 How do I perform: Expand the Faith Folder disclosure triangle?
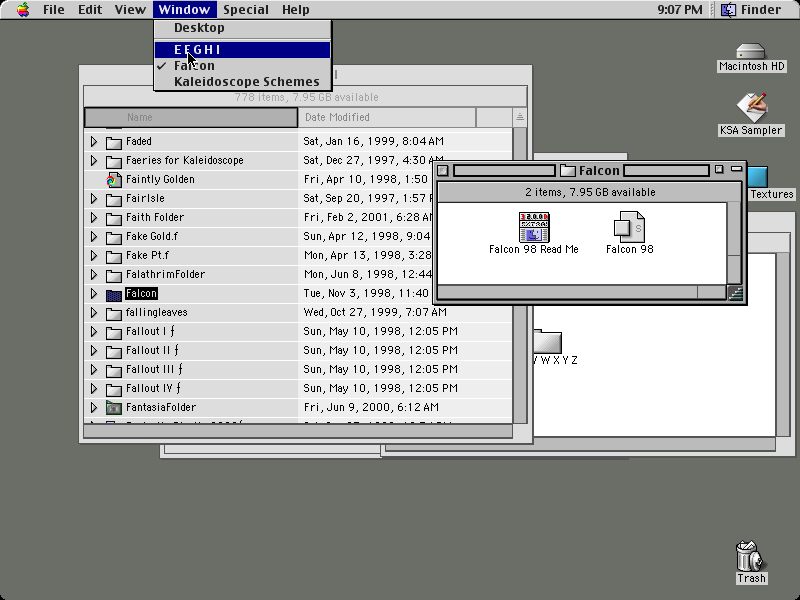click(x=94, y=217)
